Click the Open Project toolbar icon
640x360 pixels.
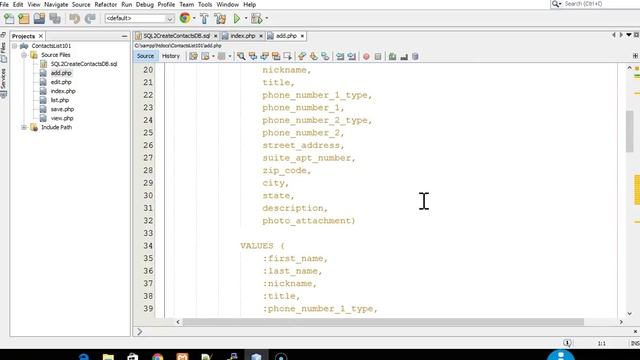click(39, 18)
